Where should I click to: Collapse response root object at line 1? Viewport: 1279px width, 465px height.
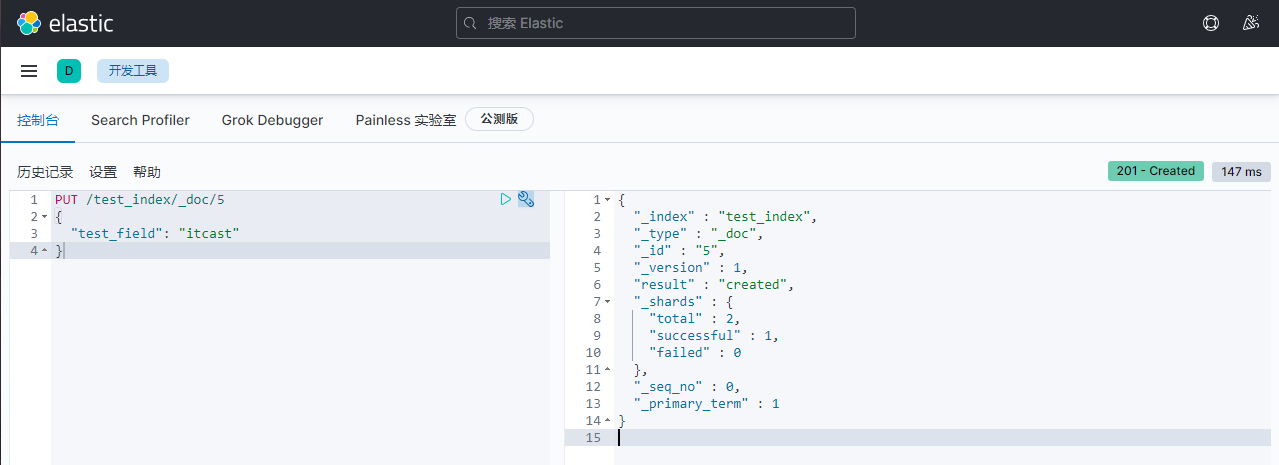[607, 200]
